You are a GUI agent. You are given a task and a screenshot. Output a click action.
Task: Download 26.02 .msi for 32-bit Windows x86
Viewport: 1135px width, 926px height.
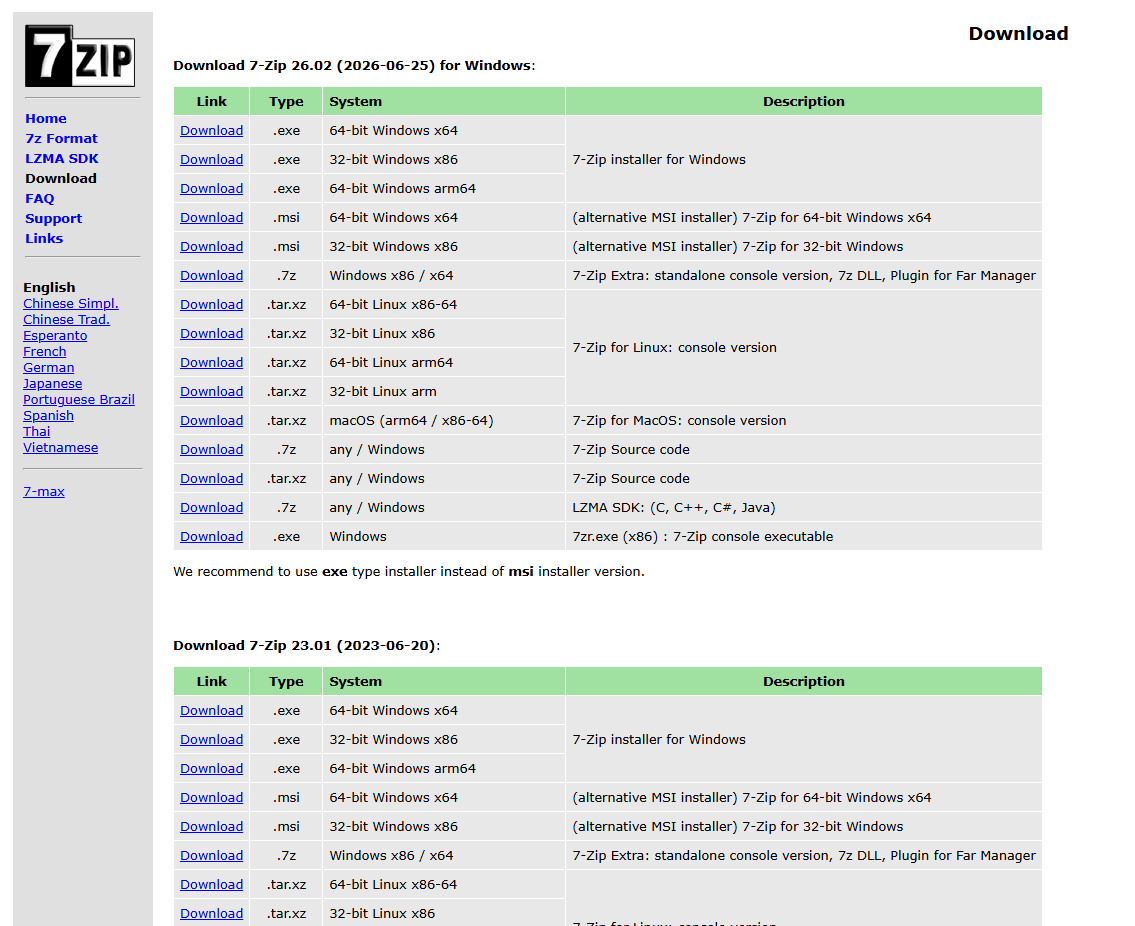pyautogui.click(x=211, y=246)
